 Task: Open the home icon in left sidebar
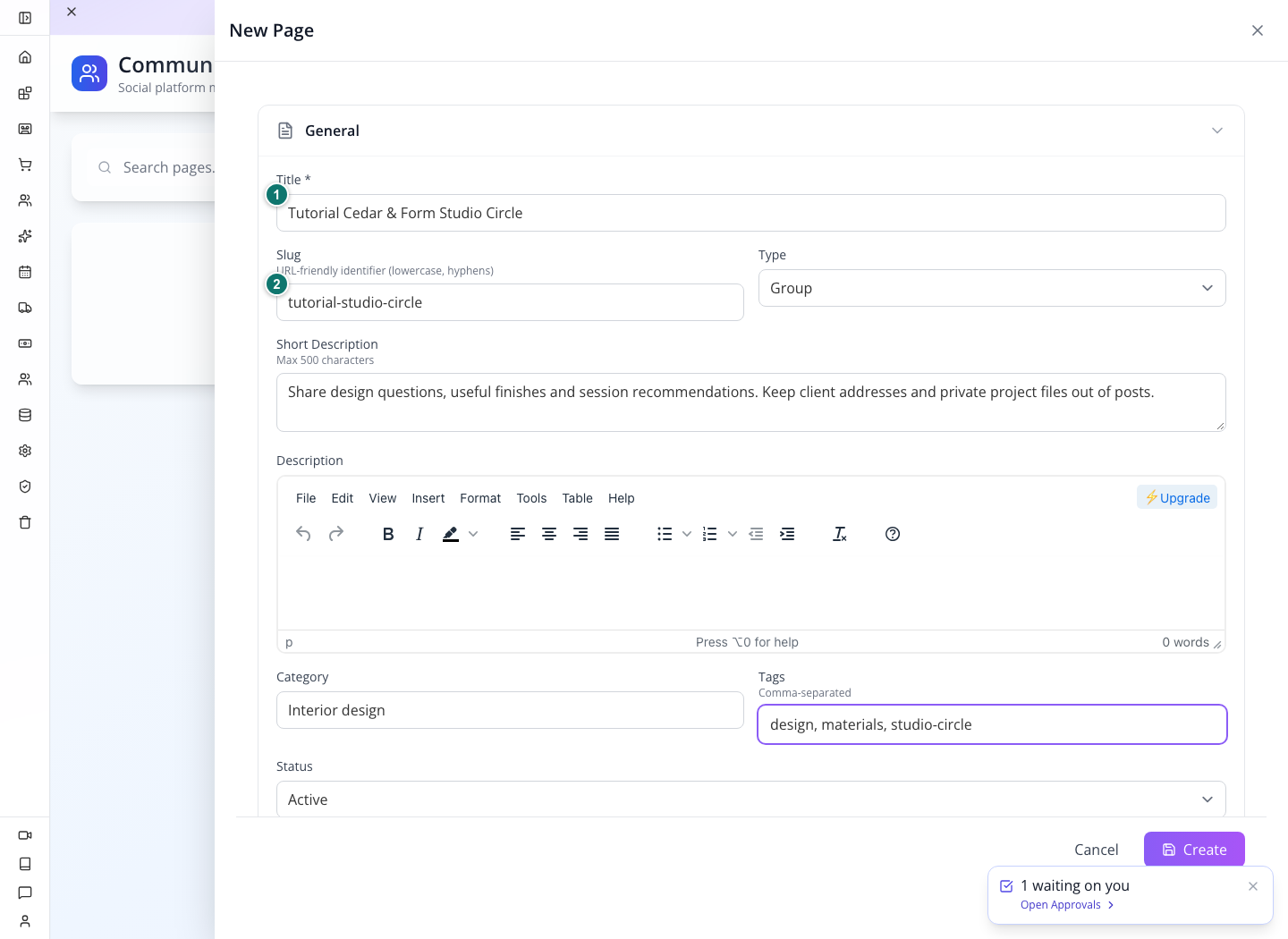tap(25, 57)
